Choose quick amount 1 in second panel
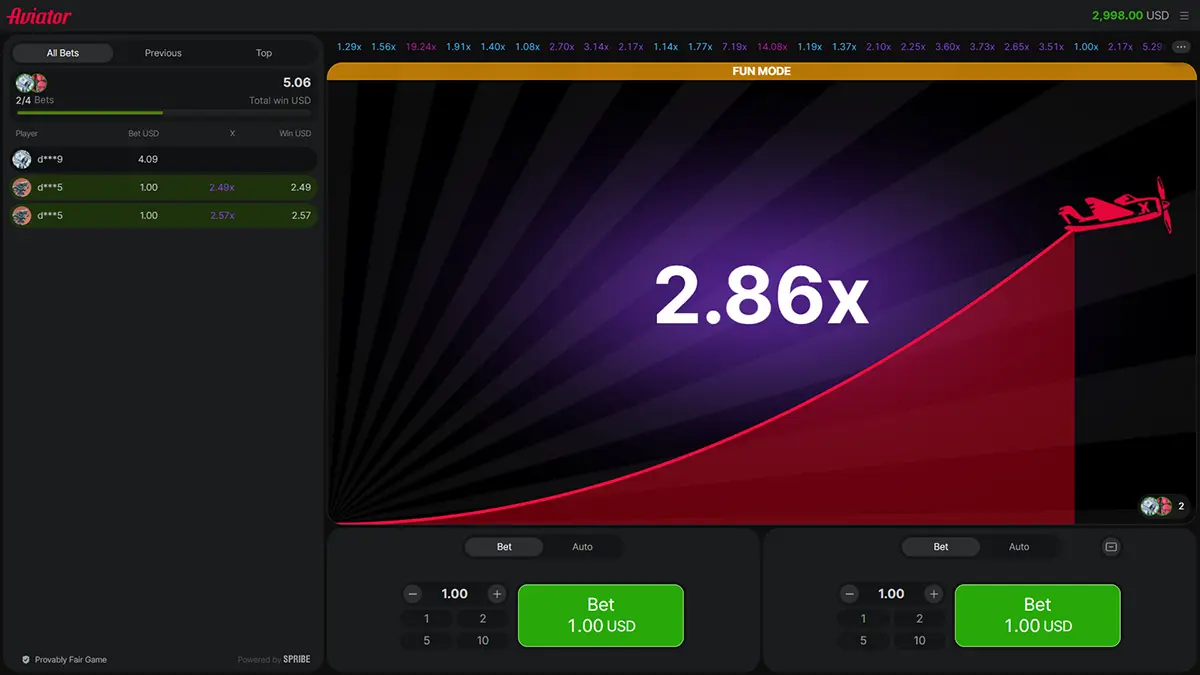Image resolution: width=1200 pixels, height=675 pixels. (x=864, y=619)
